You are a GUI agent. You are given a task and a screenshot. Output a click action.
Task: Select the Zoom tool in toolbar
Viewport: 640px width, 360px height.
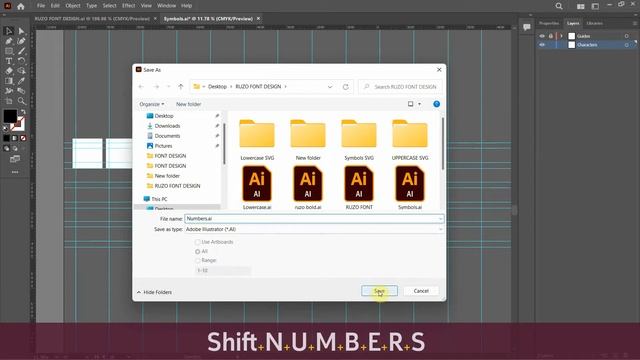pyautogui.click(x=21, y=101)
